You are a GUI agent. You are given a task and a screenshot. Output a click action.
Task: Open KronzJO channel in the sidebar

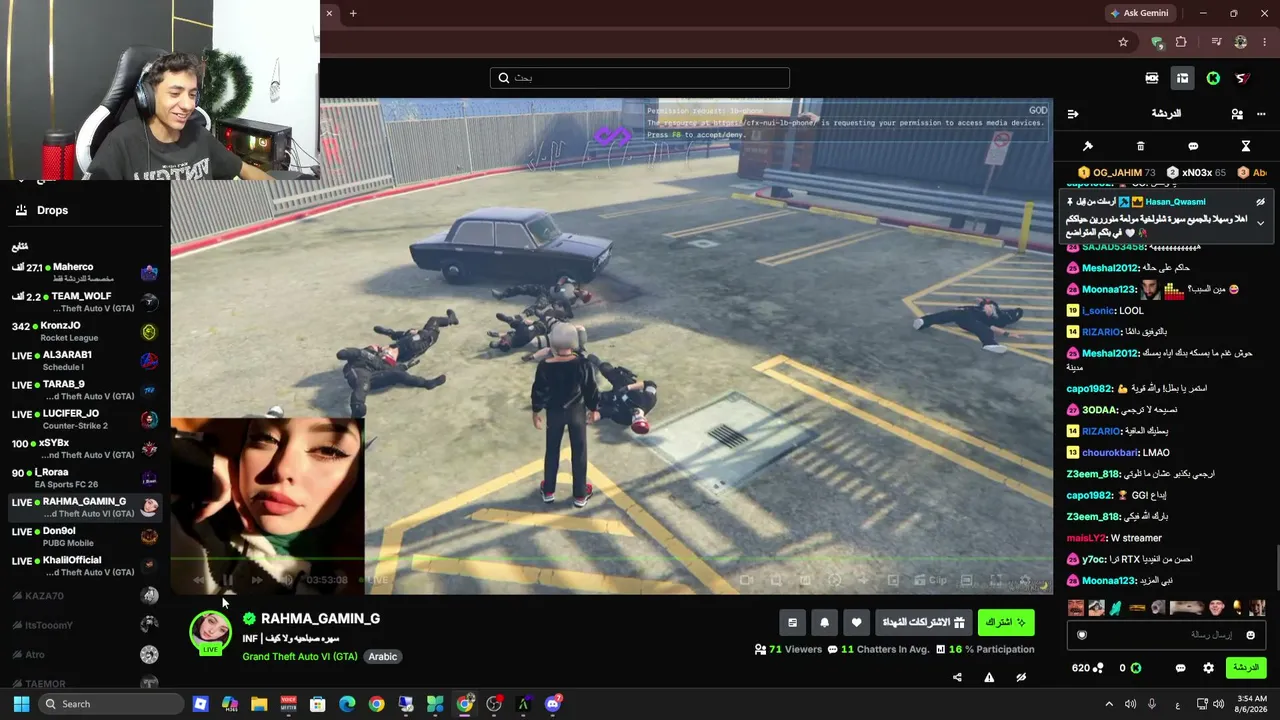tap(84, 331)
